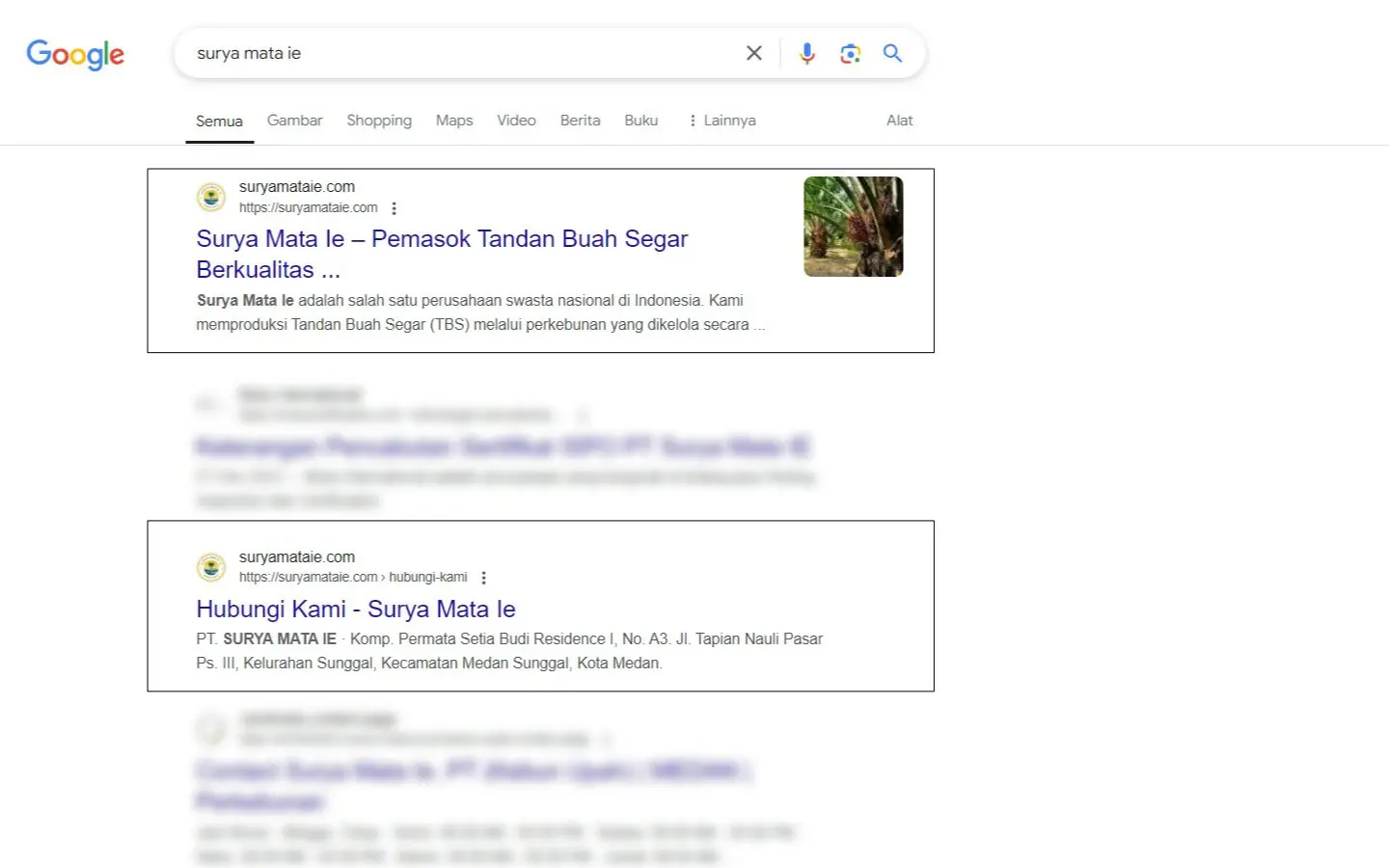Screen dimensions: 1389x868
Task: Open three-dot options for first result
Action: (395, 207)
